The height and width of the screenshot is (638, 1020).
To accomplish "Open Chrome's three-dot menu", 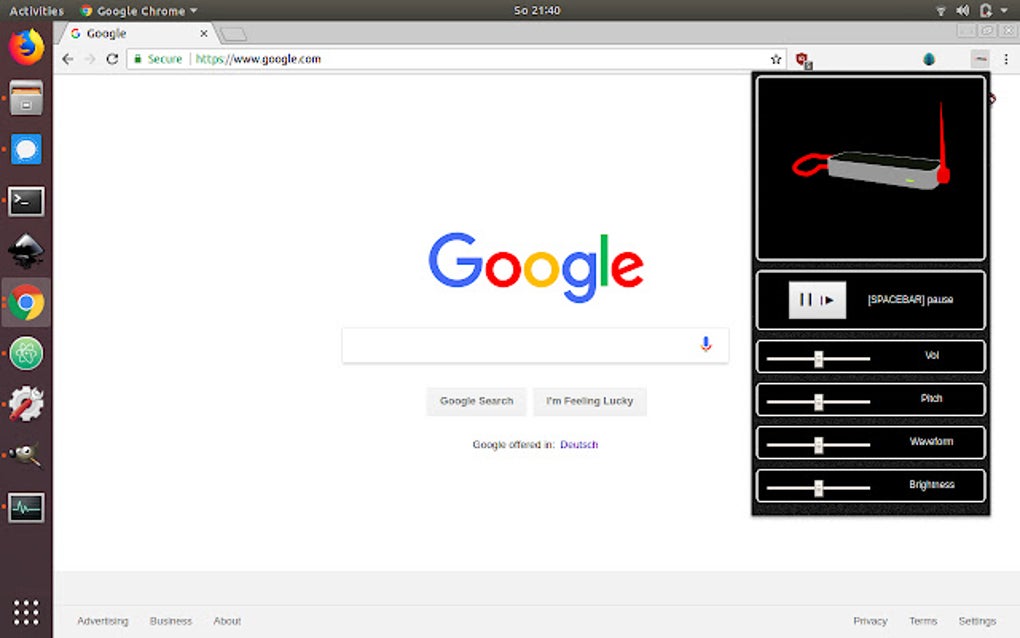I will click(x=1006, y=59).
